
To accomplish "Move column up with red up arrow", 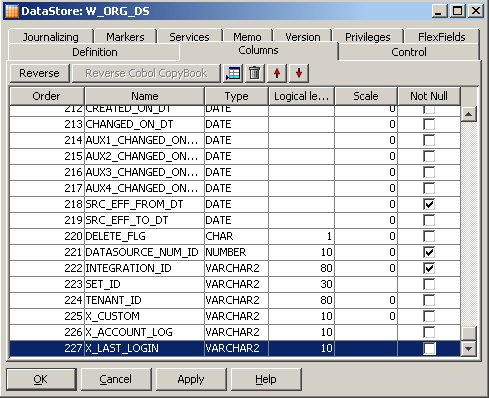I will [x=277, y=73].
